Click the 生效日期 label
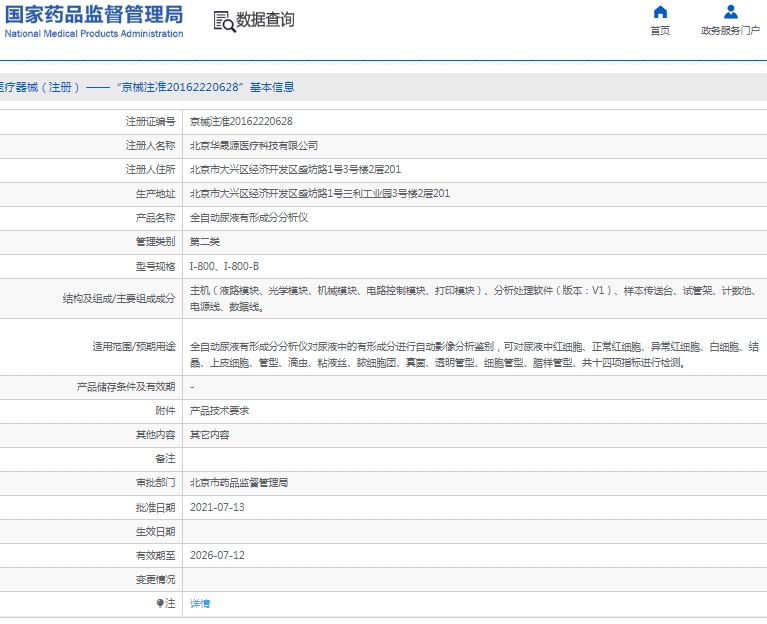This screenshot has height=624, width=767. pyautogui.click(x=156, y=532)
